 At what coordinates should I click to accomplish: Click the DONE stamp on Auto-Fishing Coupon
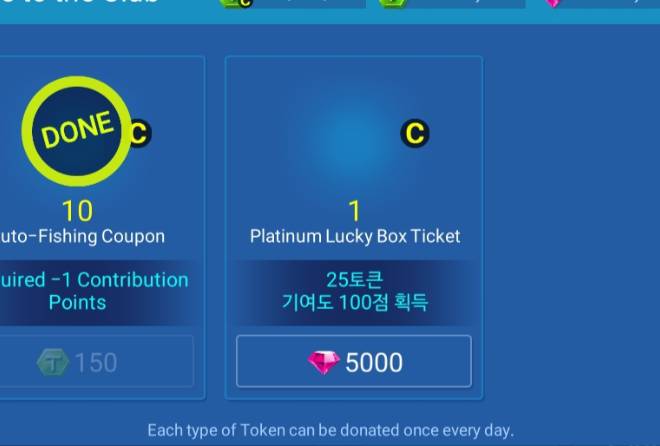click(76, 131)
